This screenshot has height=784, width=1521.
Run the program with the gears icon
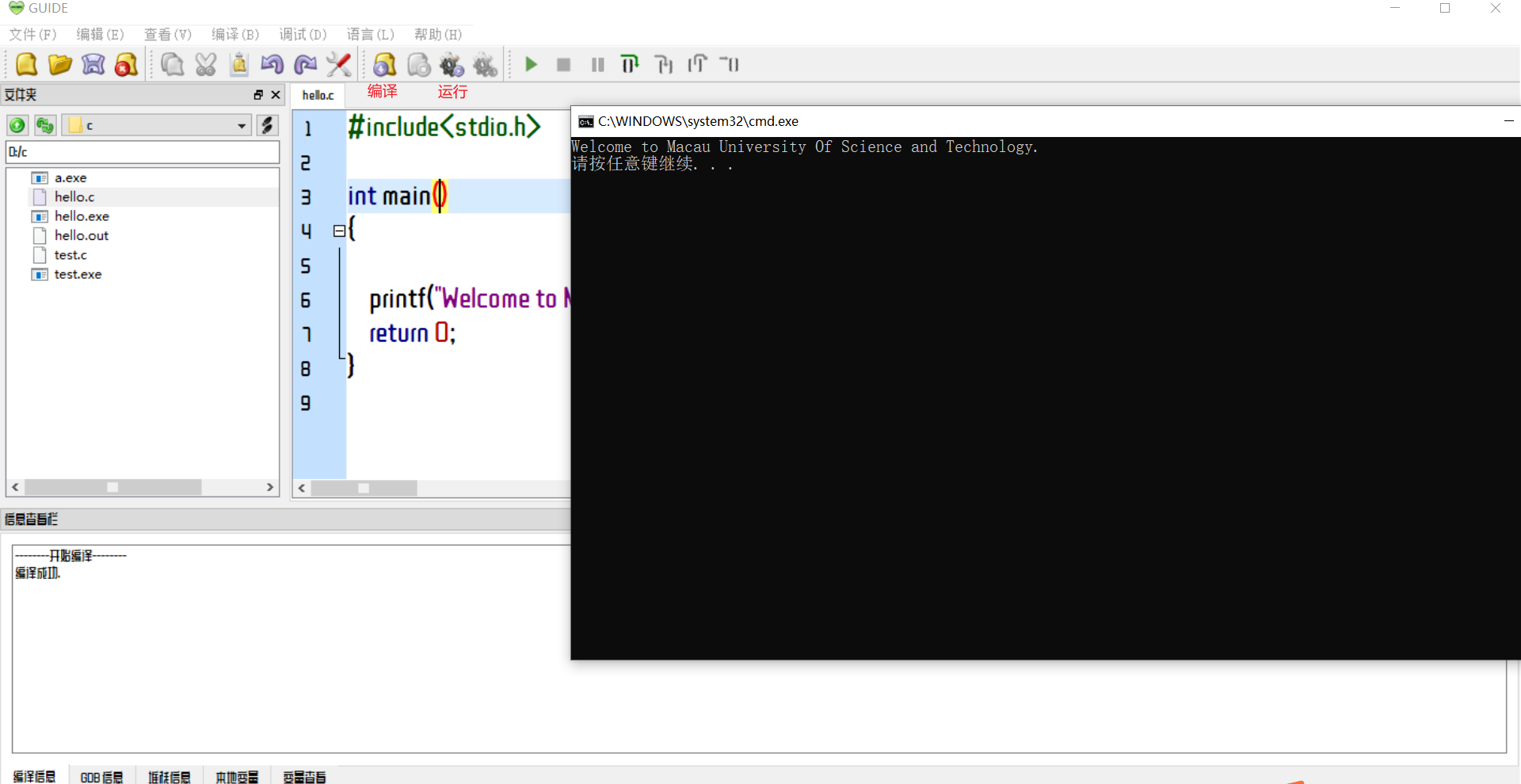(452, 64)
